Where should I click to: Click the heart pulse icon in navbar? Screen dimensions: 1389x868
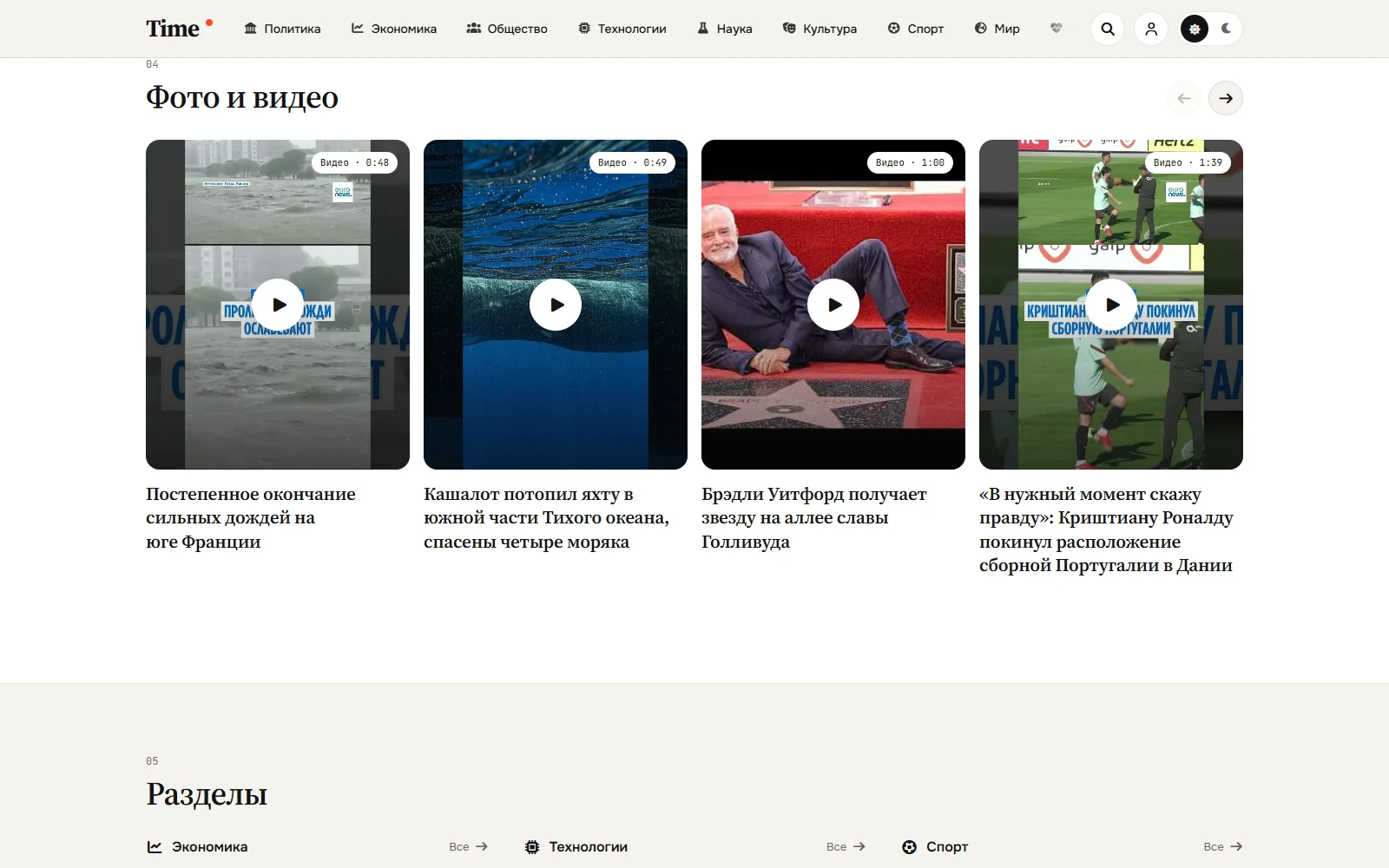click(x=1057, y=29)
